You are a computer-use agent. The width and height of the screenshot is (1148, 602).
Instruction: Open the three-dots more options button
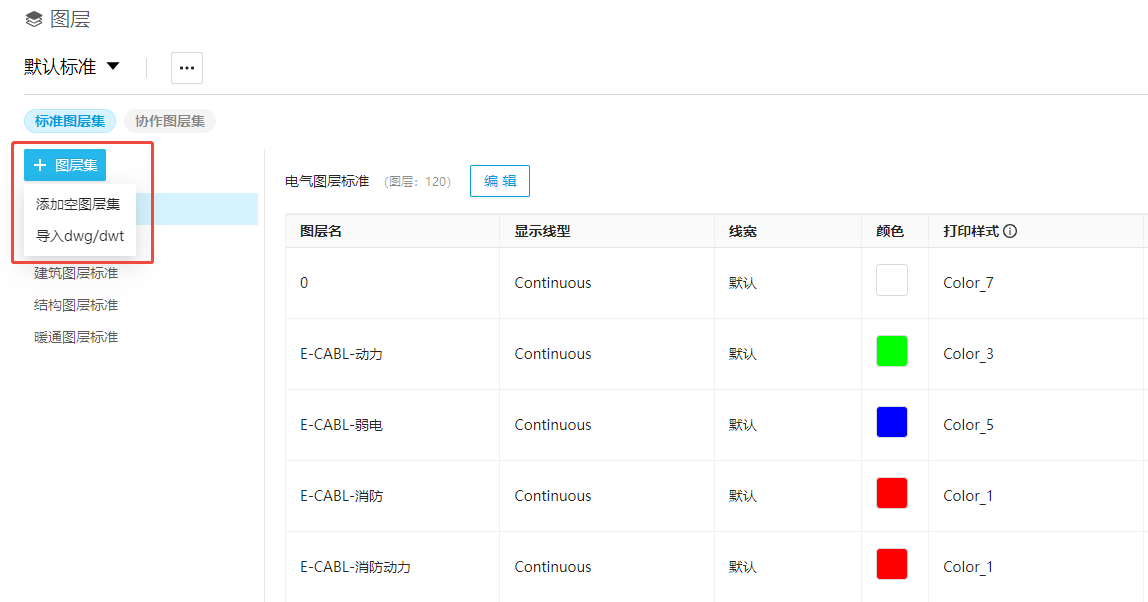(187, 68)
